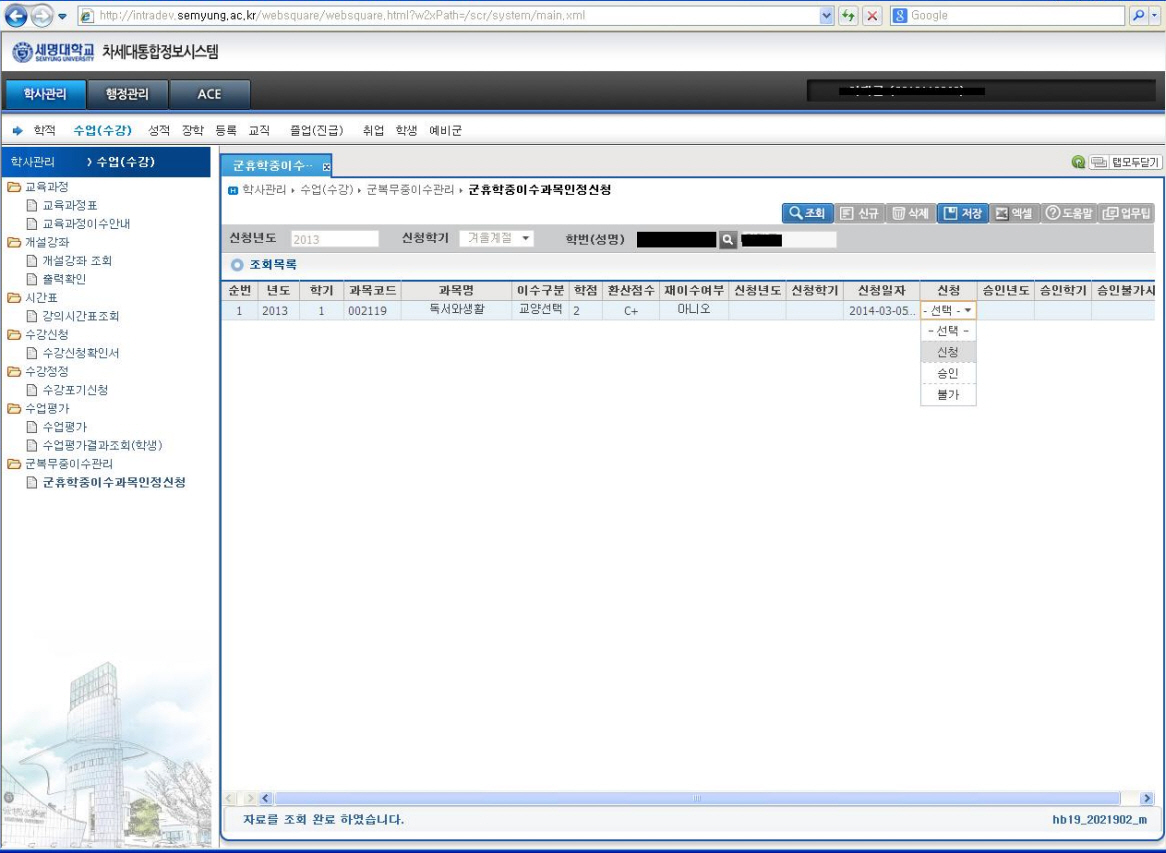Click the 002119 course code cell
This screenshot has width=1166, height=853.
click(372, 310)
